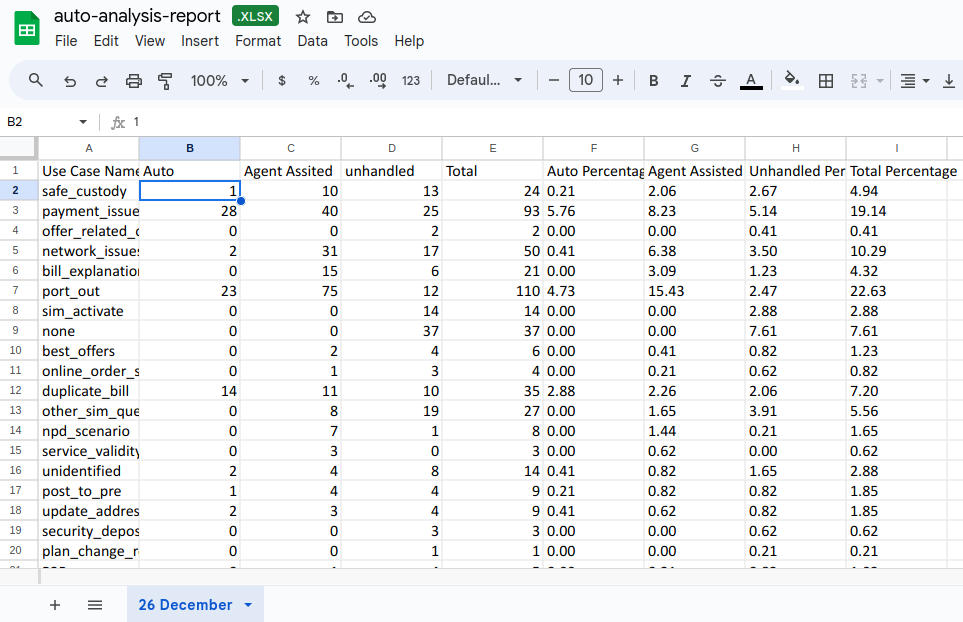Toggle bold formatting
The width and height of the screenshot is (963, 622).
tap(654, 81)
